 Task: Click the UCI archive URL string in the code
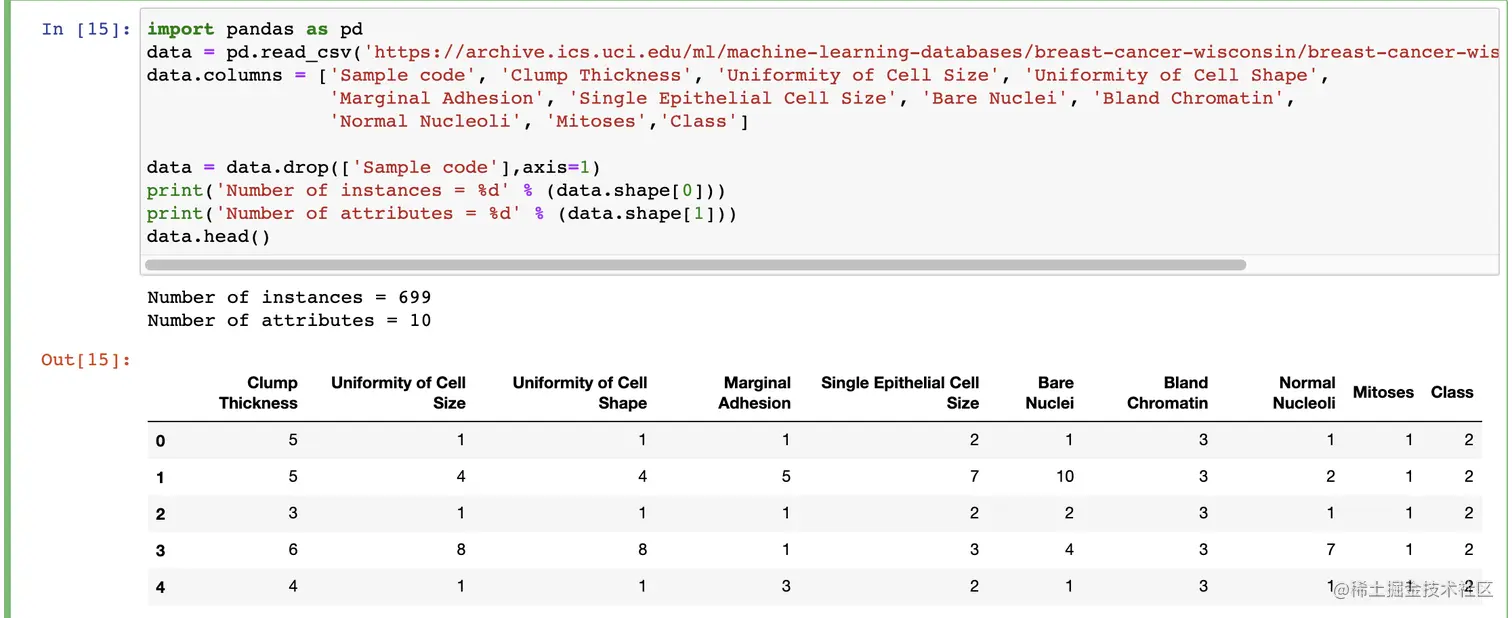[x=930, y=52]
